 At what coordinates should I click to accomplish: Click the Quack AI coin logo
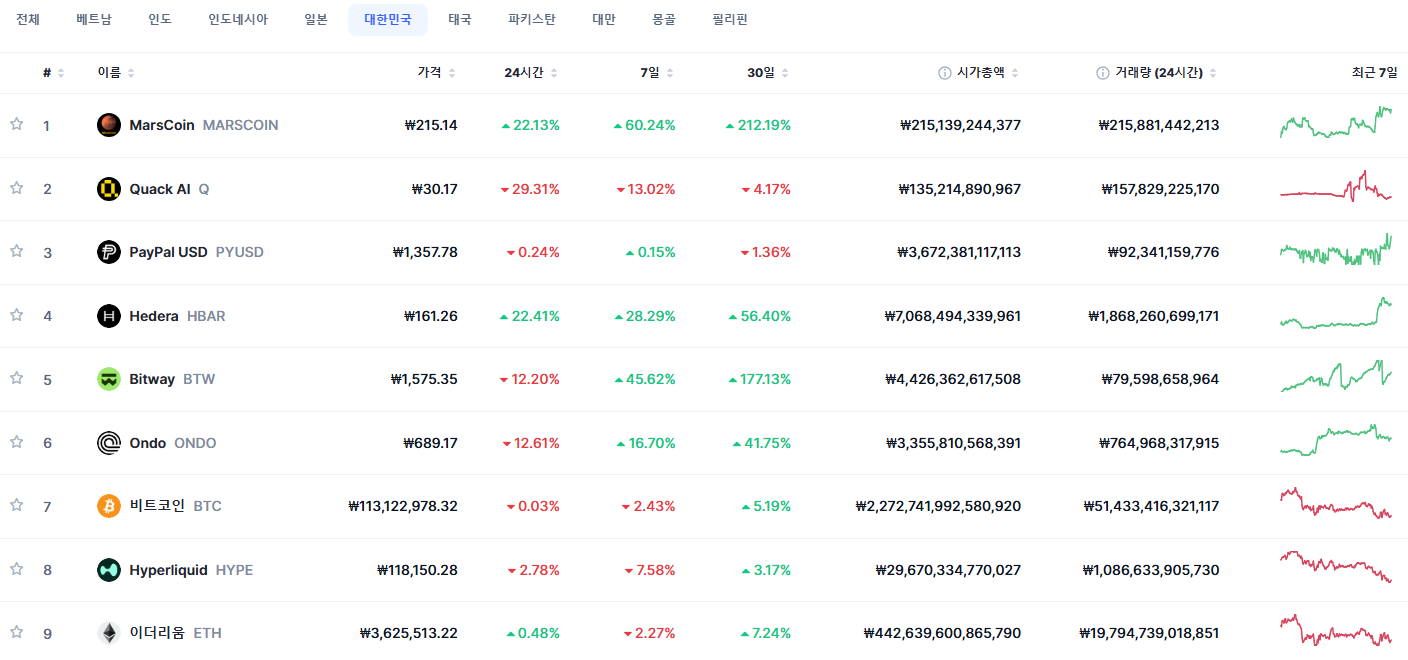[109, 189]
